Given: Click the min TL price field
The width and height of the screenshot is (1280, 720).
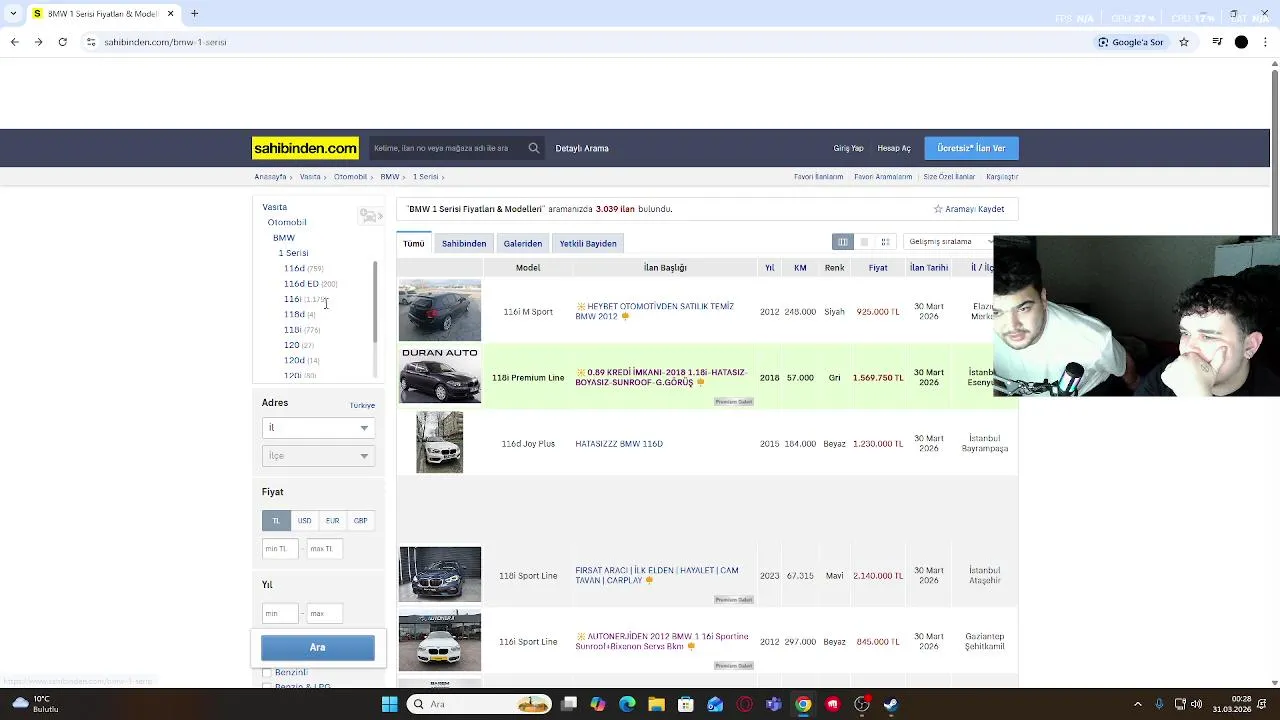Looking at the screenshot, I should (280, 548).
